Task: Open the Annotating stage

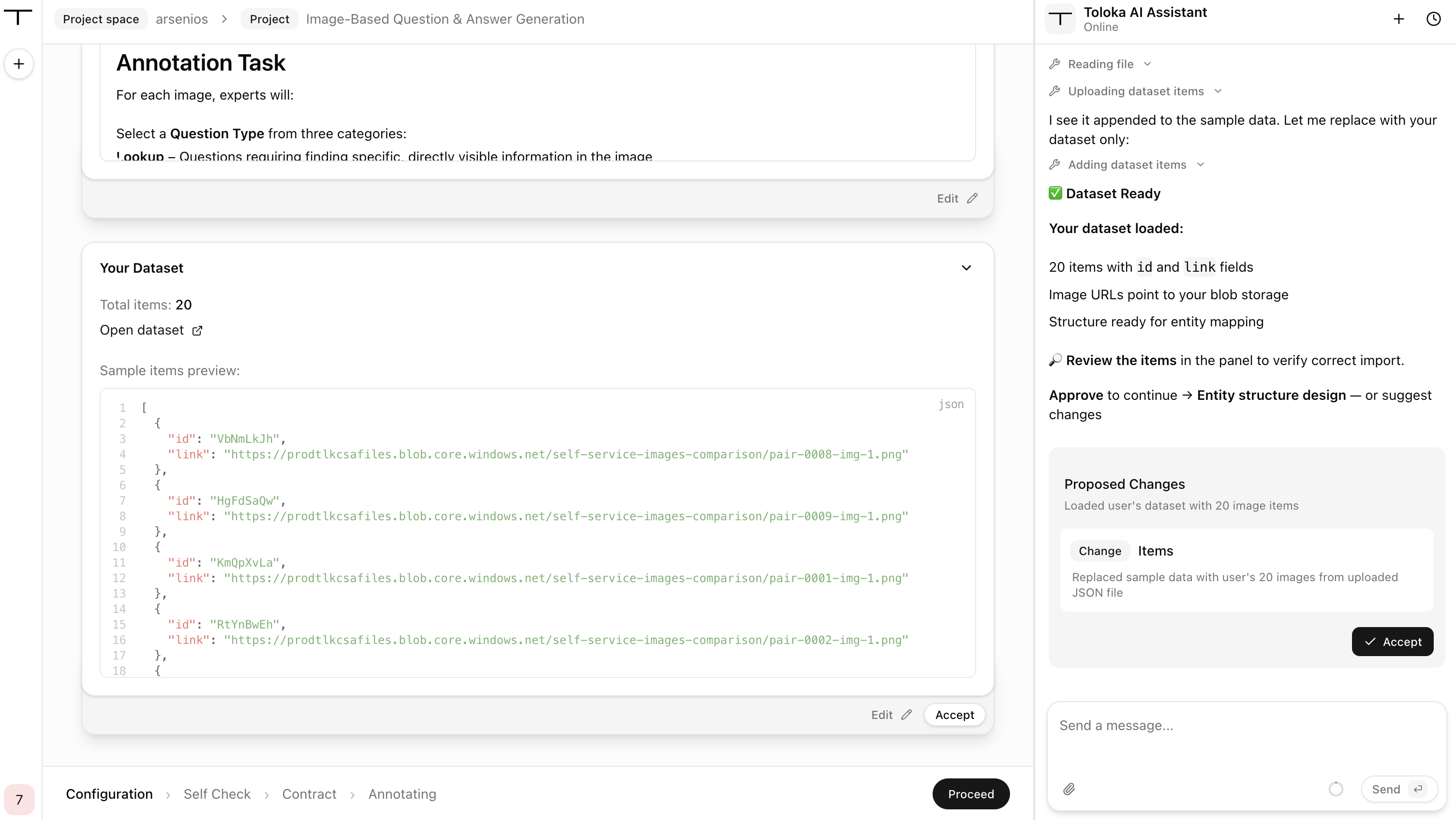Action: [x=402, y=794]
